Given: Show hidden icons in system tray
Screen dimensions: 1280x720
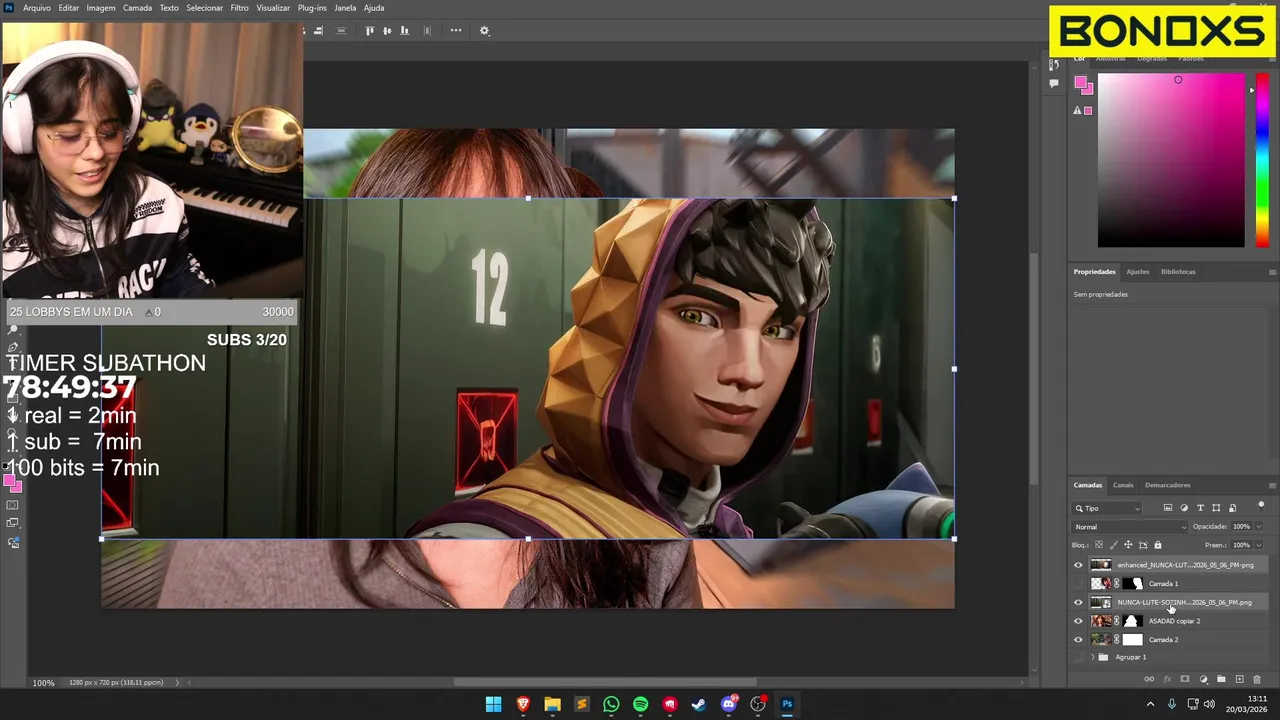Looking at the screenshot, I should pyautogui.click(x=1150, y=704).
